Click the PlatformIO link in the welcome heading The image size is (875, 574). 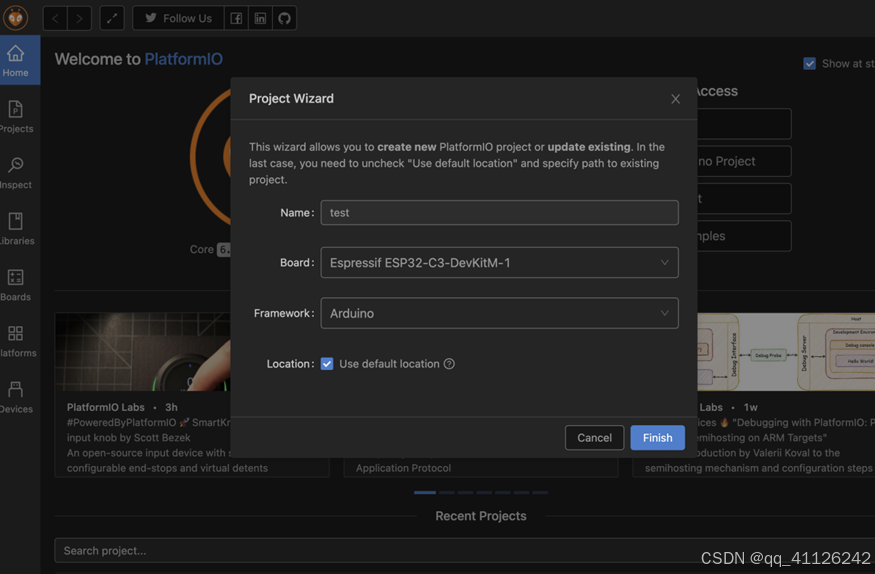click(184, 59)
